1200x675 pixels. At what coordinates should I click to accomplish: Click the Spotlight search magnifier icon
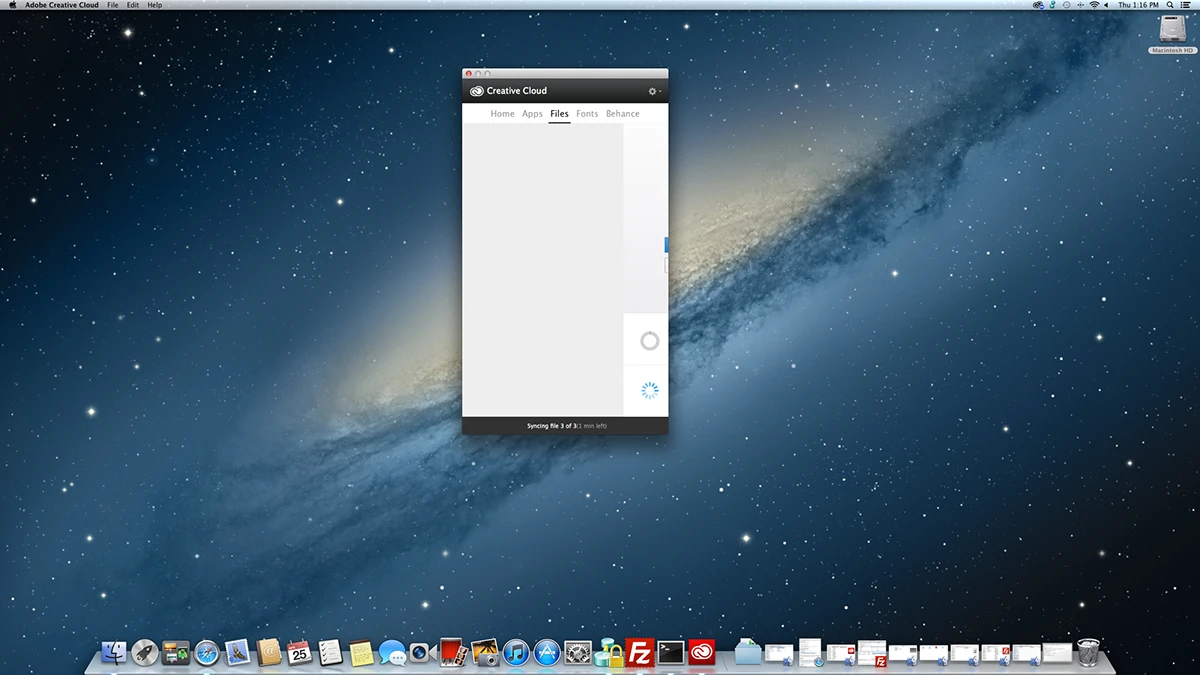click(x=1170, y=5)
